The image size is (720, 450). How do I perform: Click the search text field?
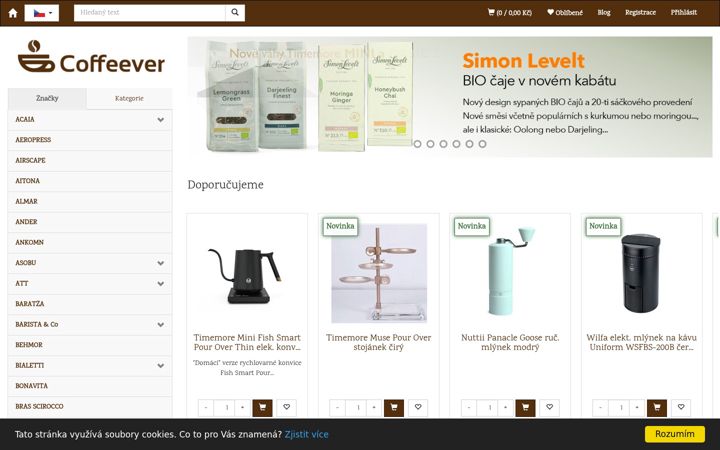click(x=150, y=13)
